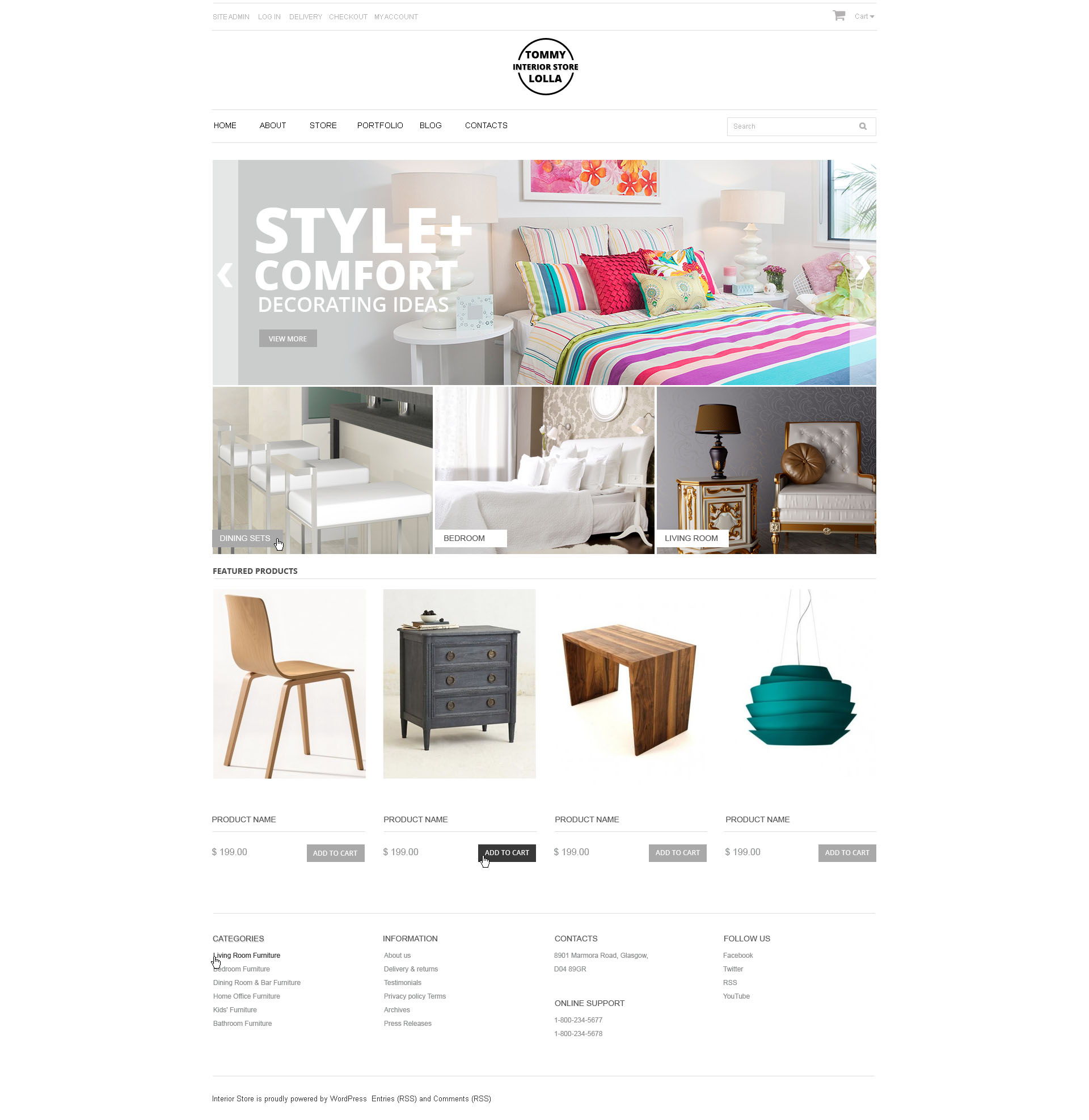Click the cart icon in the top right
This screenshot has width=1089, height=1120.
pos(840,15)
